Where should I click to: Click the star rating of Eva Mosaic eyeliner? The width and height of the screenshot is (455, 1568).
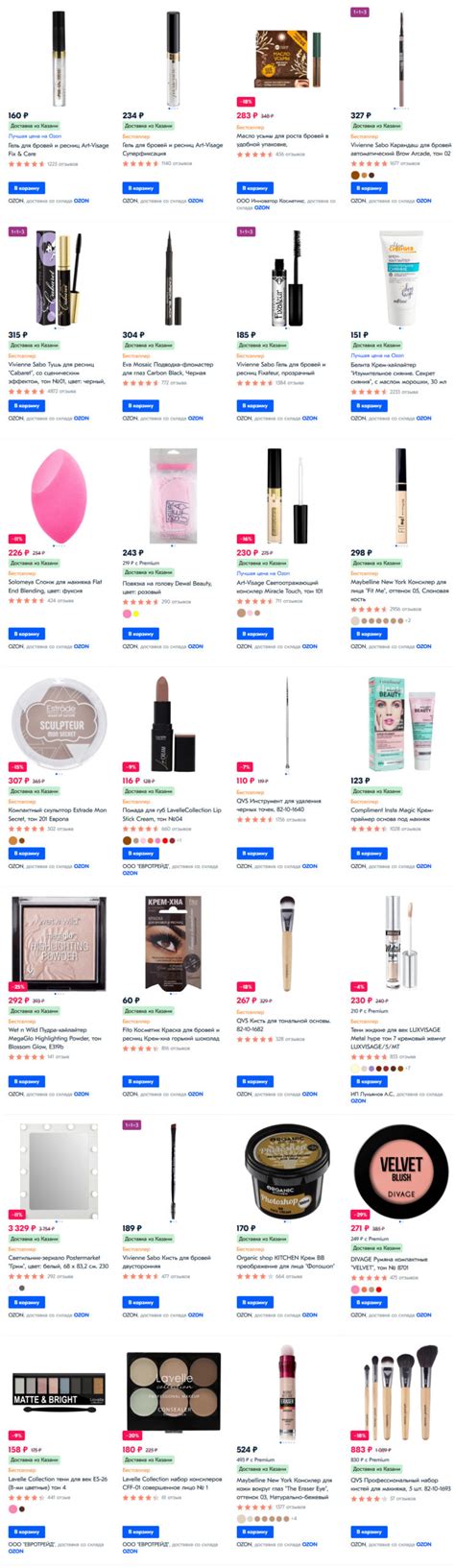click(x=140, y=383)
